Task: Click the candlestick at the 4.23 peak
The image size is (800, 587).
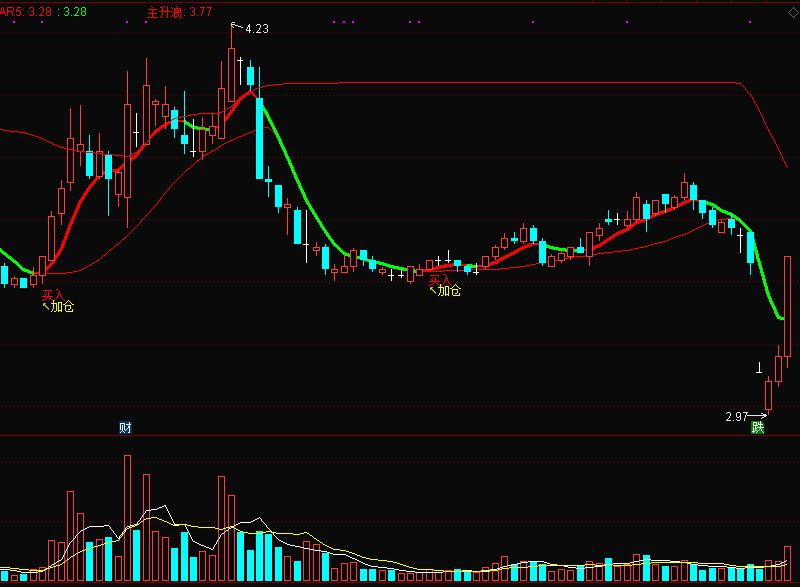Action: [232, 63]
